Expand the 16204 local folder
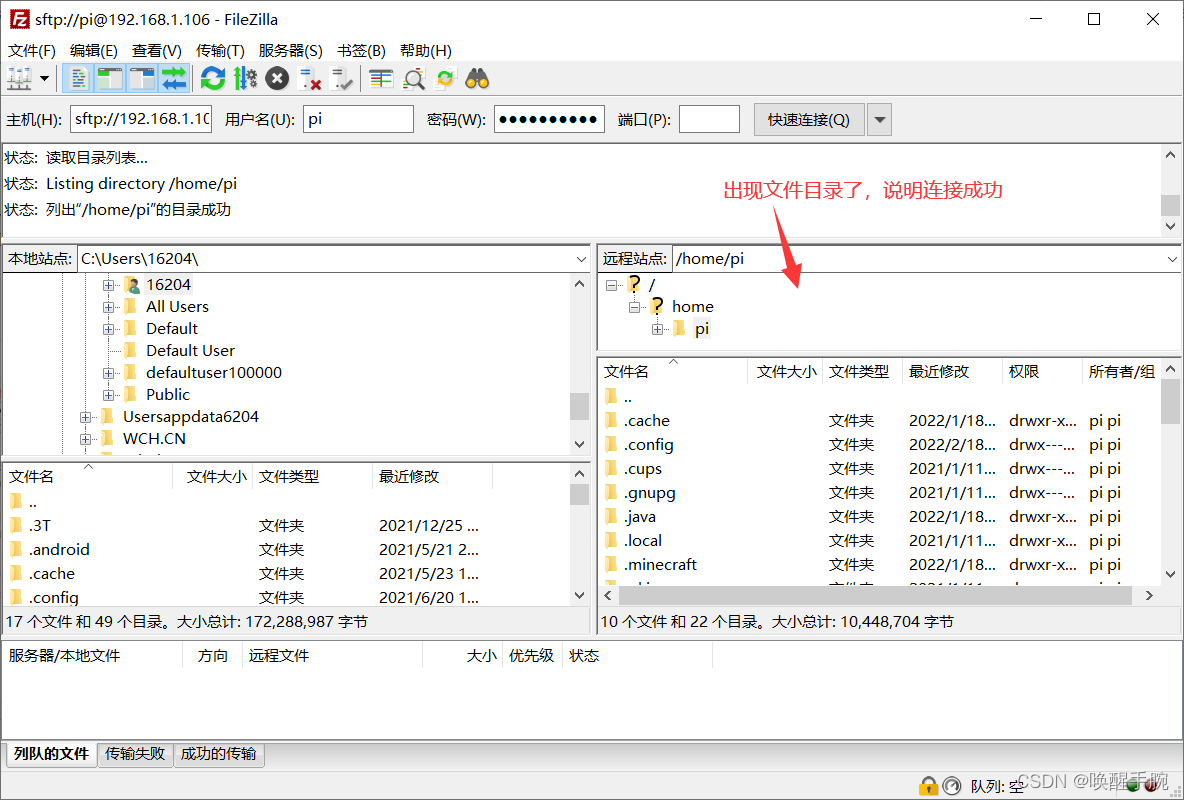Screen dimensions: 1184x800 pos(109,286)
